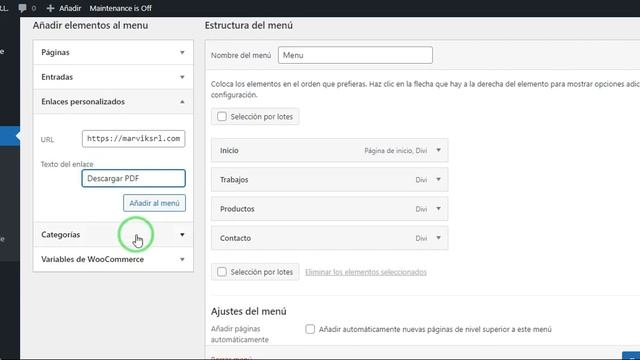This screenshot has height=360, width=640.
Task: Click the comments bubble icon in admin bar
Action: pyautogui.click(x=22, y=8)
